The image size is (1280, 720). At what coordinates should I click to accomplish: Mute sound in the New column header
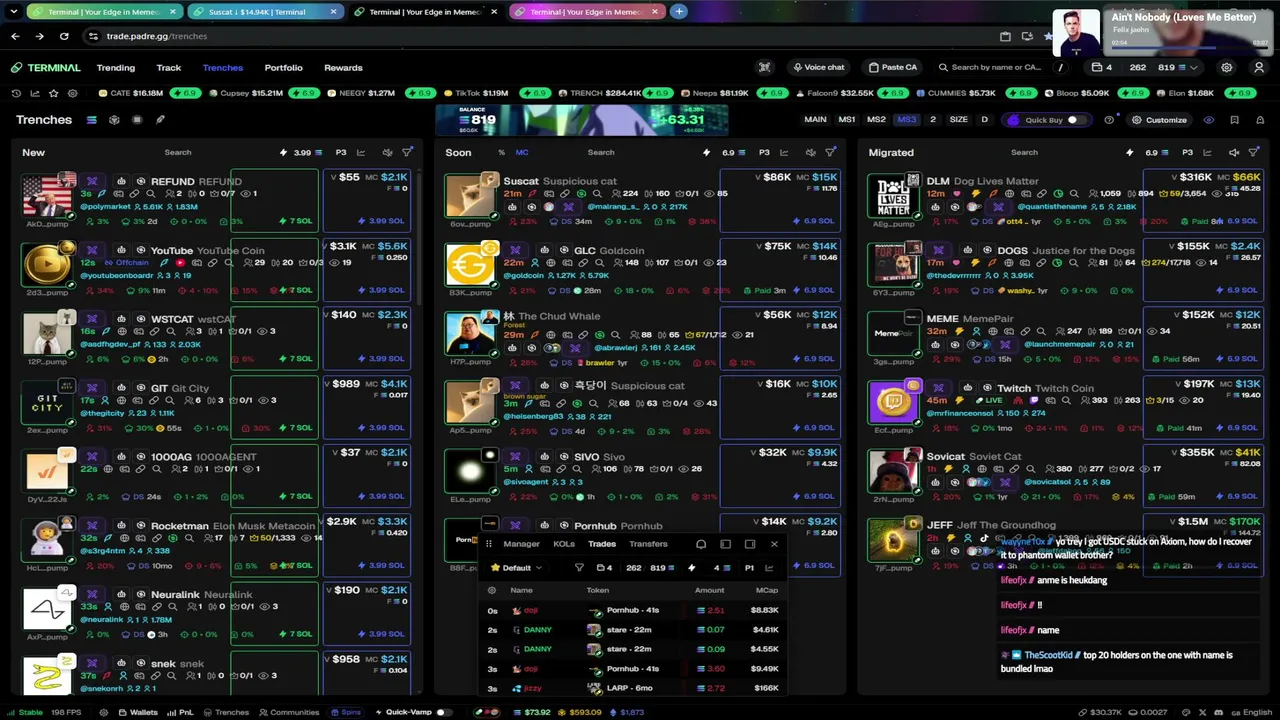pos(388,153)
